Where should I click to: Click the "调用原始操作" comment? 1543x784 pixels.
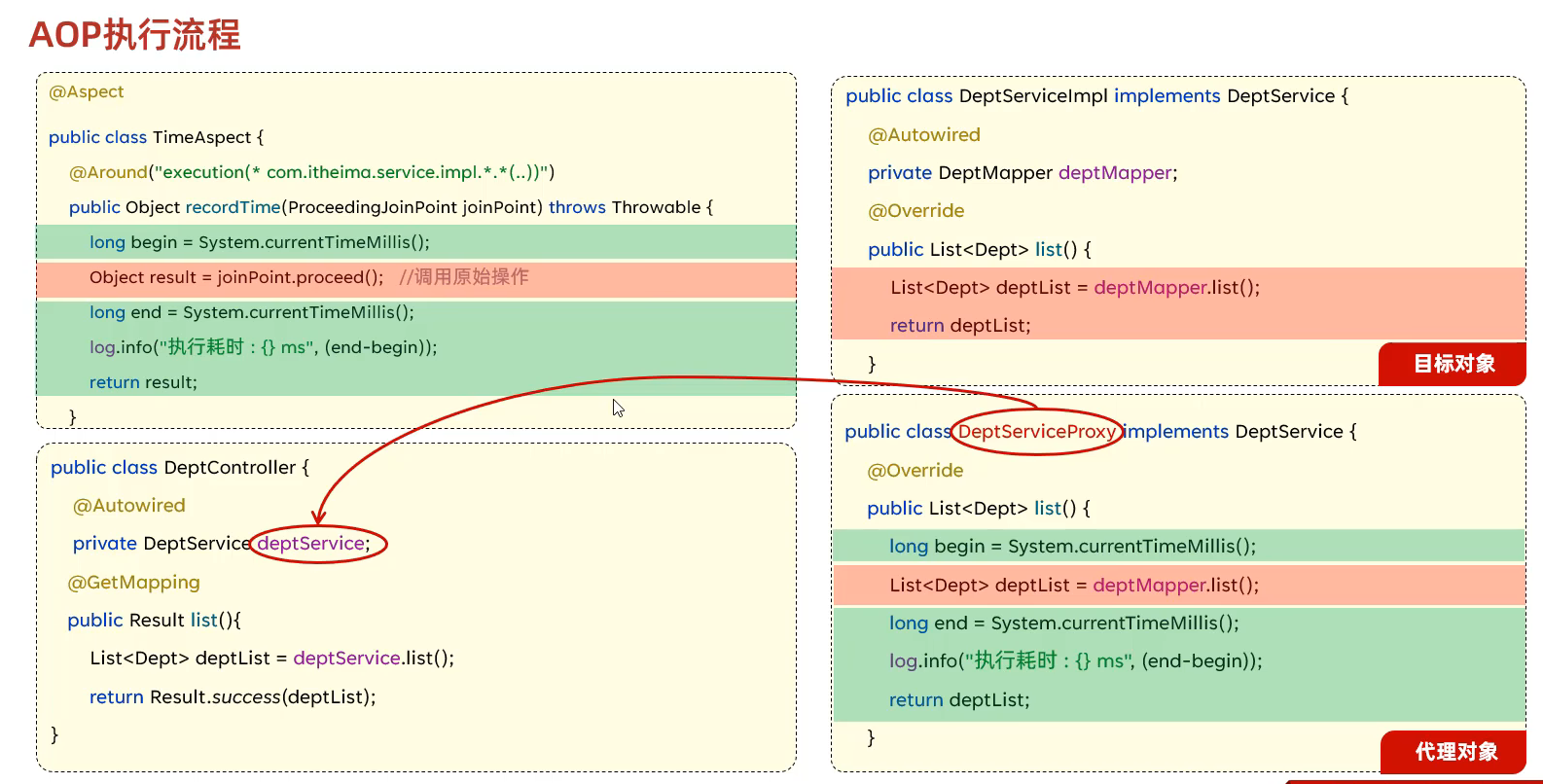(x=464, y=277)
